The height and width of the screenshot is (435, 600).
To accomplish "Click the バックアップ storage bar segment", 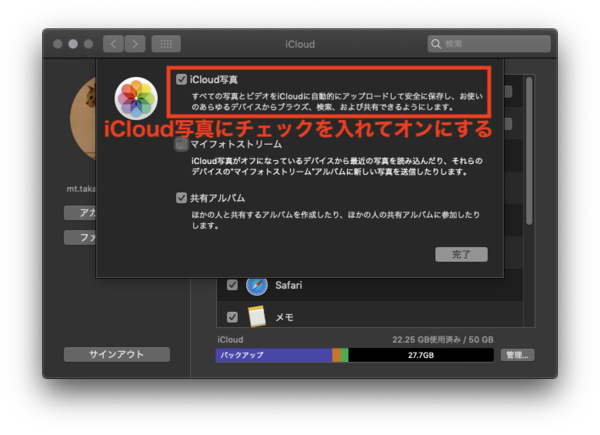I will click(x=274, y=355).
